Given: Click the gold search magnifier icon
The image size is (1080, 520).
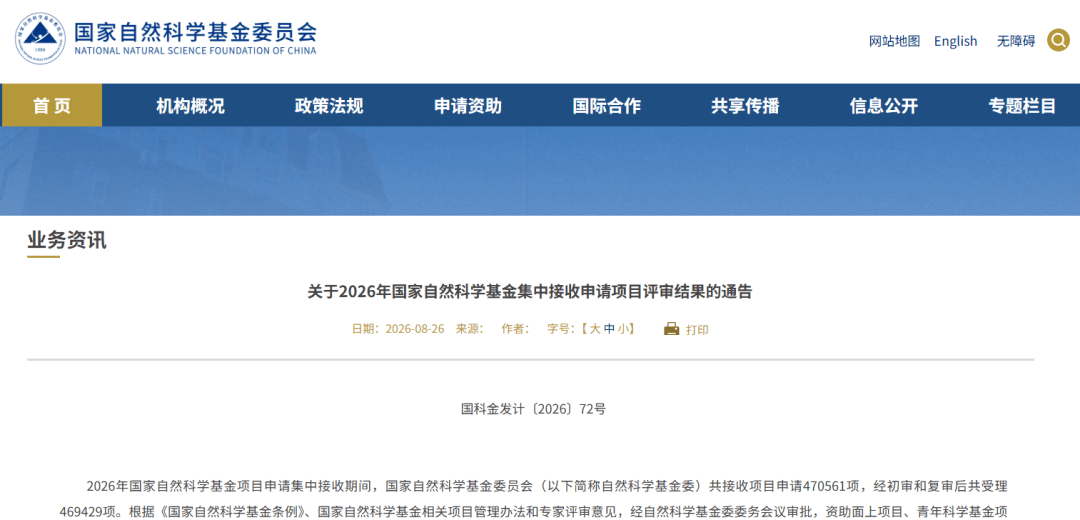Looking at the screenshot, I should point(1058,40).
